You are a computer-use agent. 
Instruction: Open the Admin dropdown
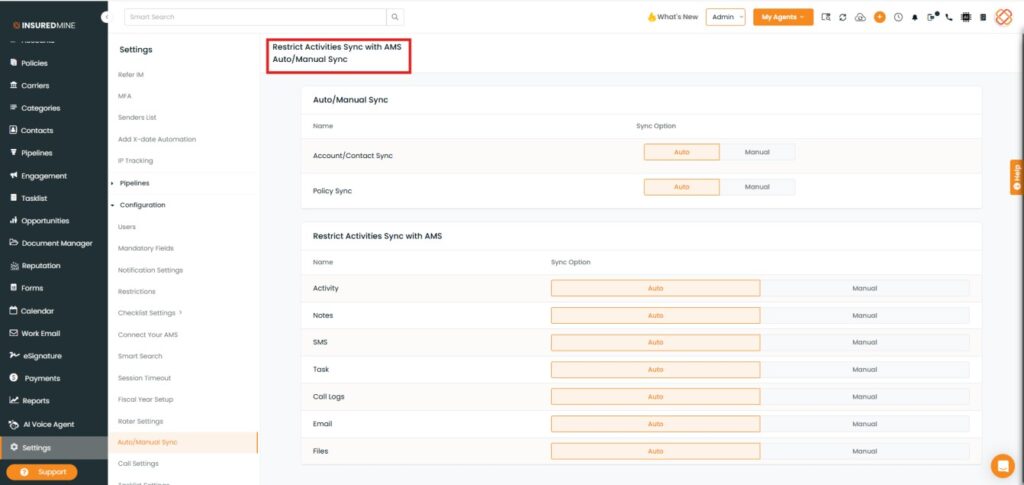pyautogui.click(x=725, y=17)
